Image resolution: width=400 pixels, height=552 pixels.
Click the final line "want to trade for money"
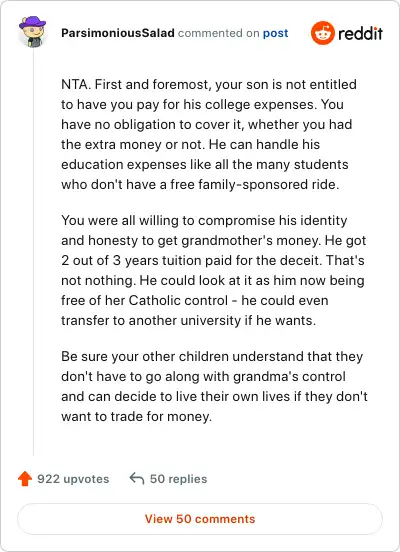pyautogui.click(x=137, y=416)
